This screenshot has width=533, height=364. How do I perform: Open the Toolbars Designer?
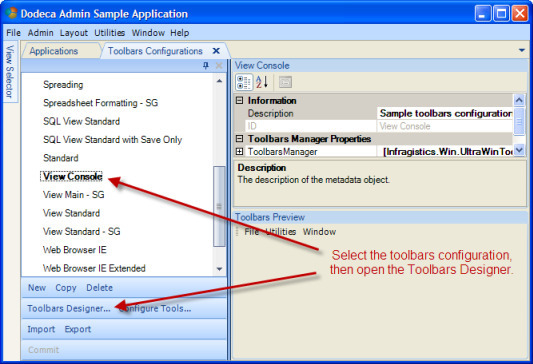[69, 309]
